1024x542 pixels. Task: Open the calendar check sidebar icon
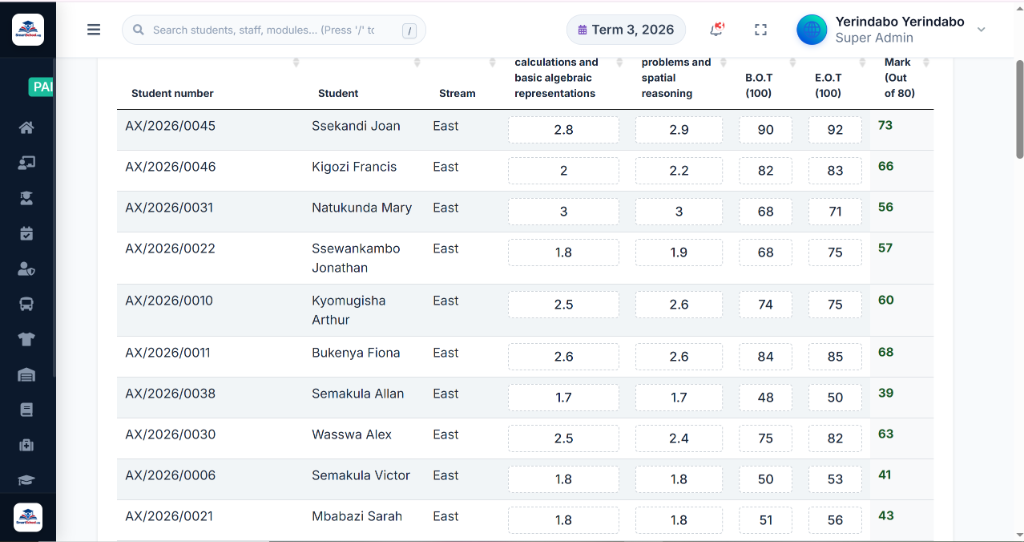(x=26, y=233)
